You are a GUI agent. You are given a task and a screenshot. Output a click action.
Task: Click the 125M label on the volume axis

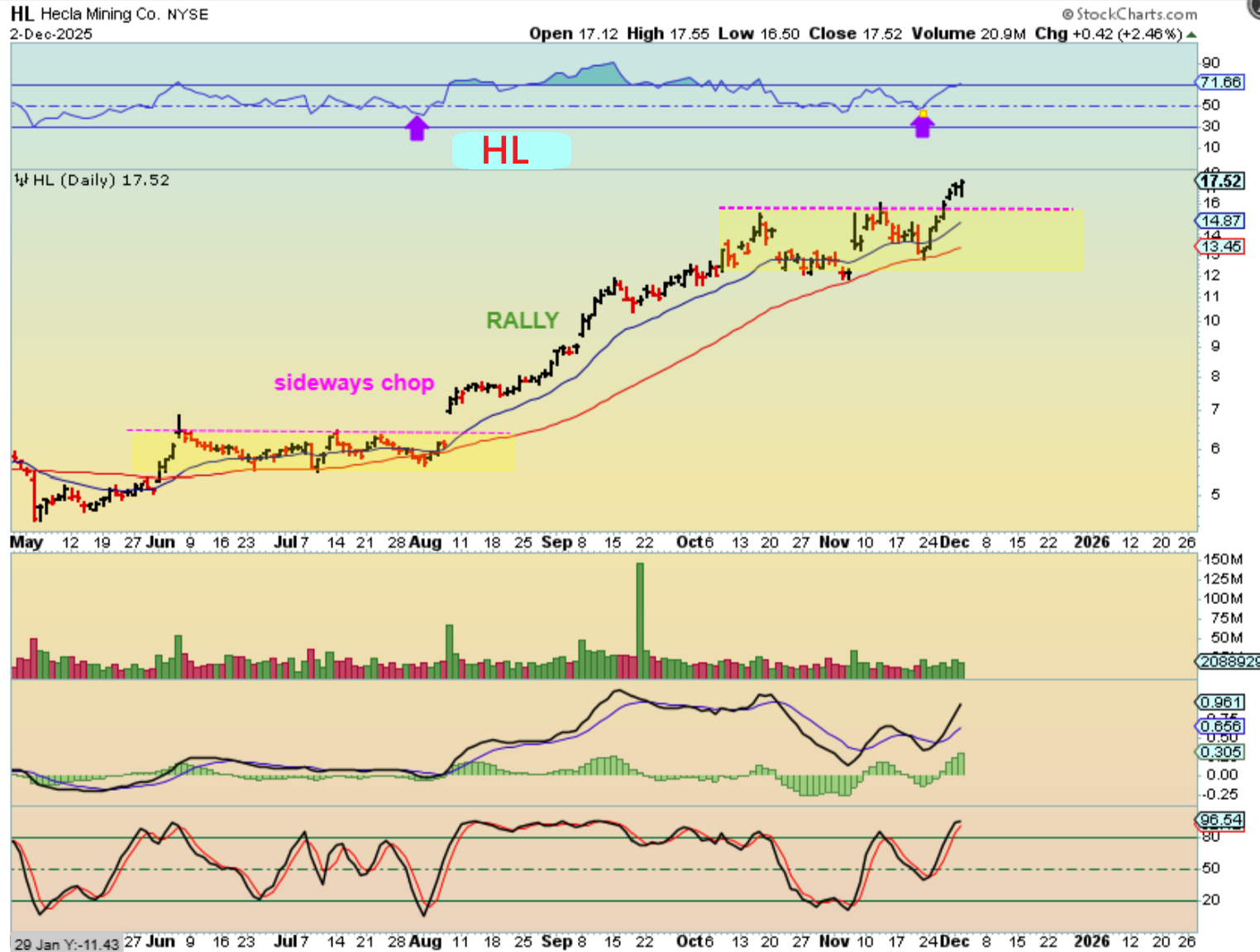tap(1224, 579)
